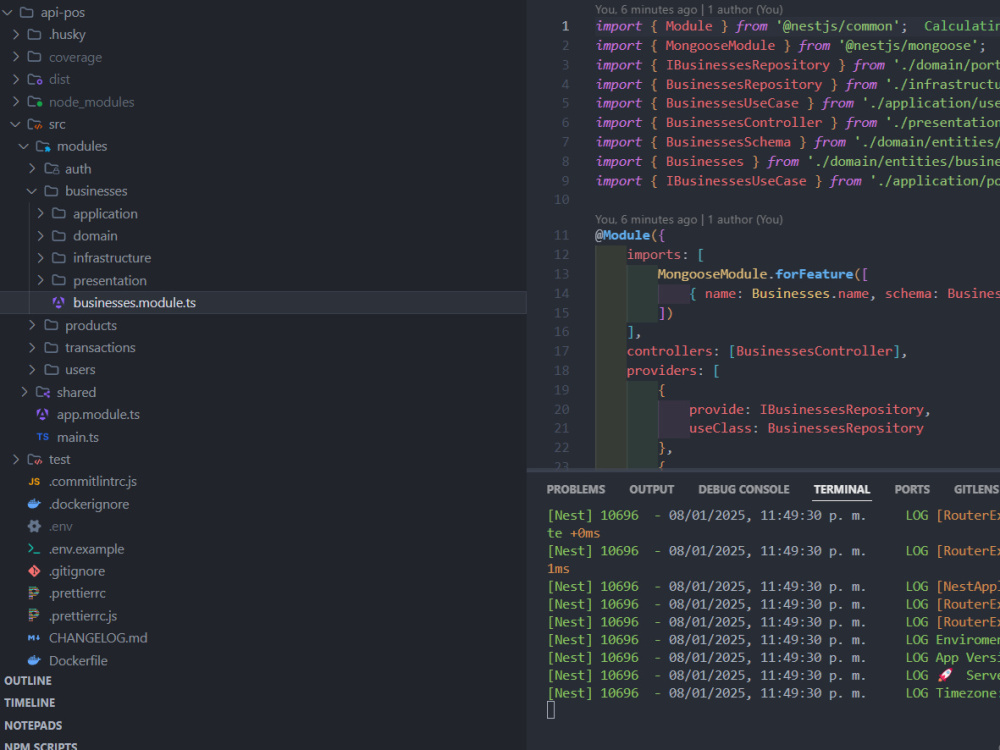Select the TERMINAL panel tab
The image size is (1000, 750).
pyautogui.click(x=841, y=489)
